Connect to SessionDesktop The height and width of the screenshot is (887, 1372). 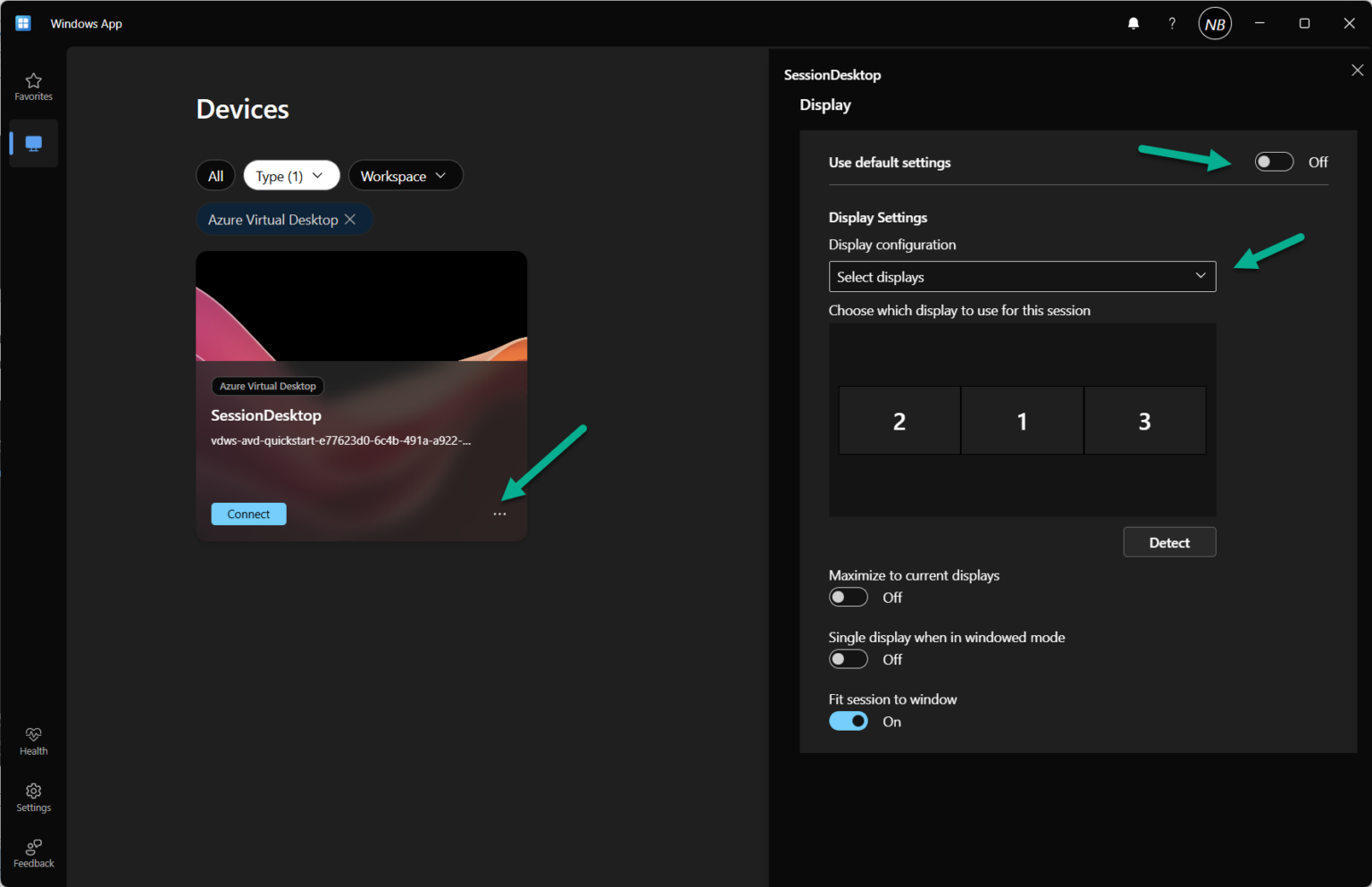248,514
